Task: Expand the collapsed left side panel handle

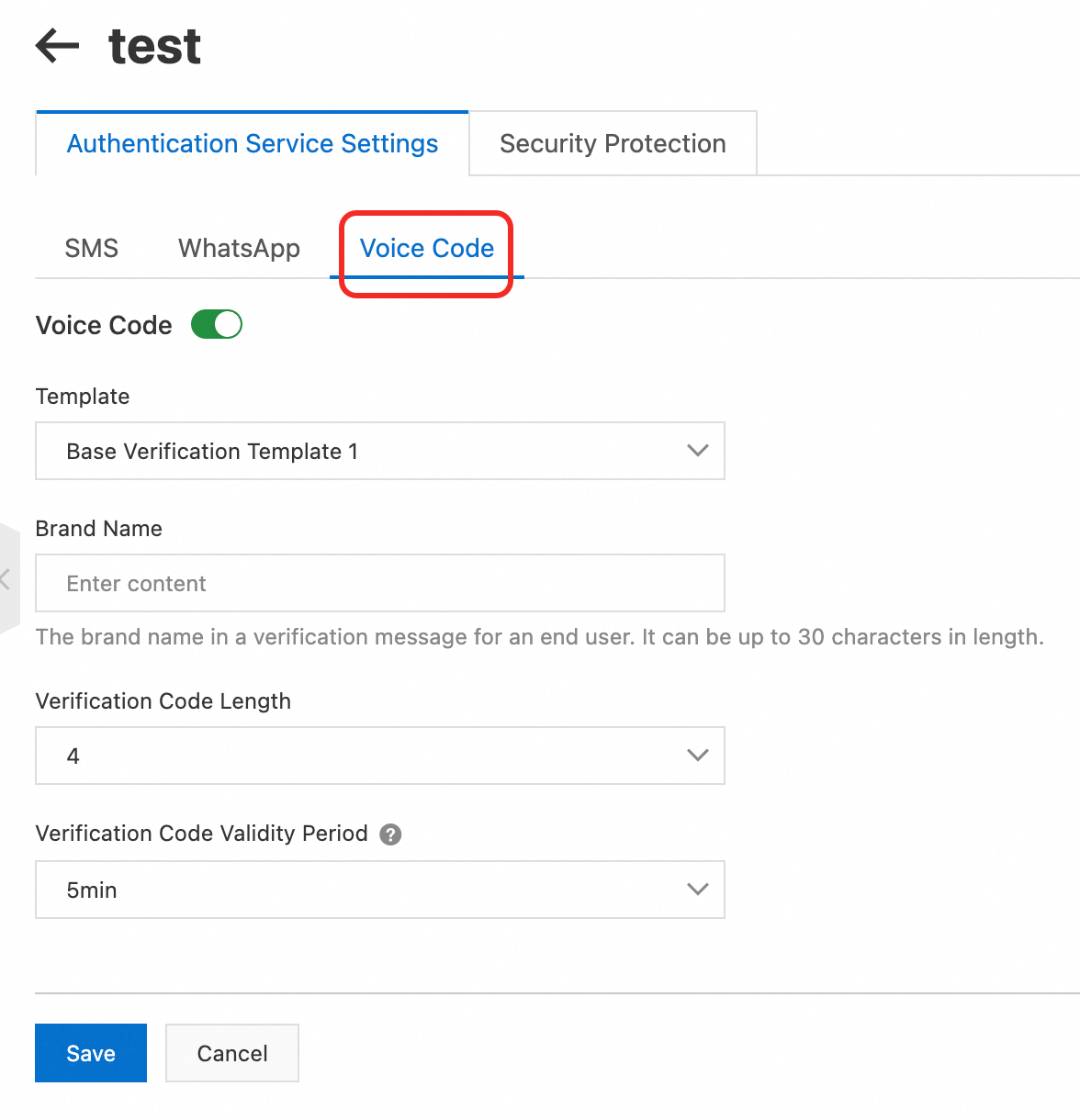Action: (x=7, y=578)
